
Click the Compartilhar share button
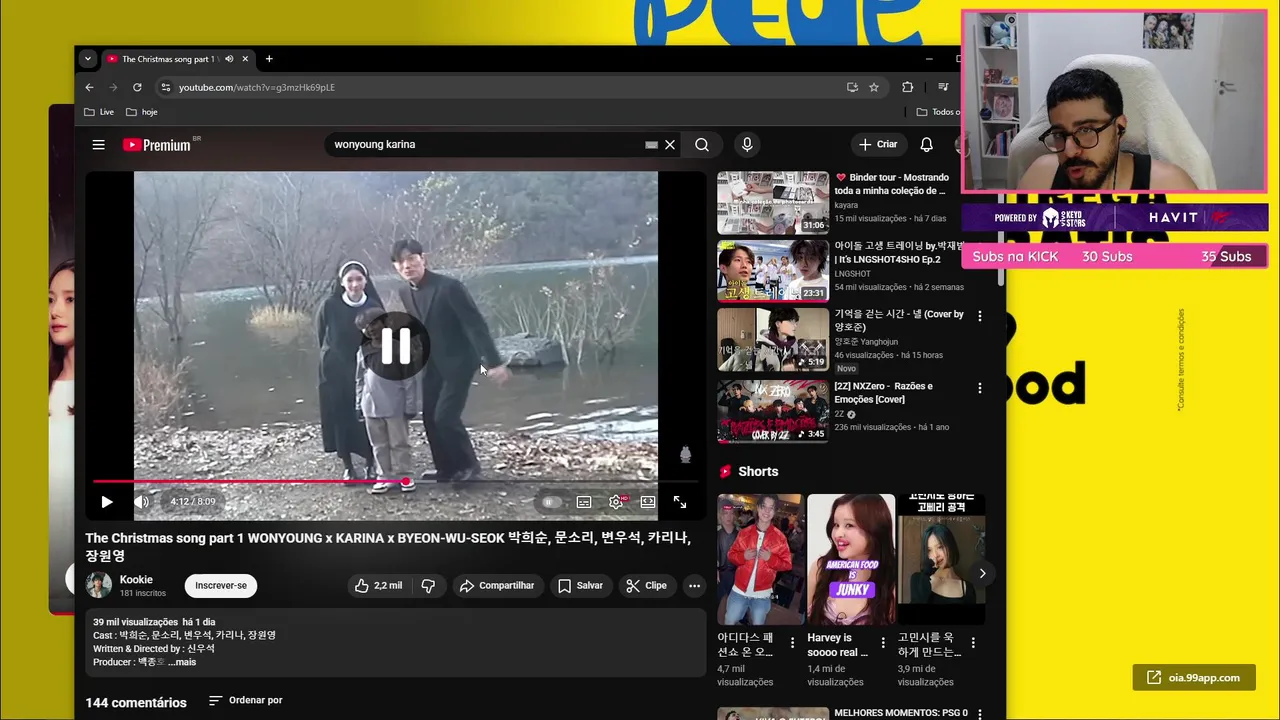coord(497,586)
